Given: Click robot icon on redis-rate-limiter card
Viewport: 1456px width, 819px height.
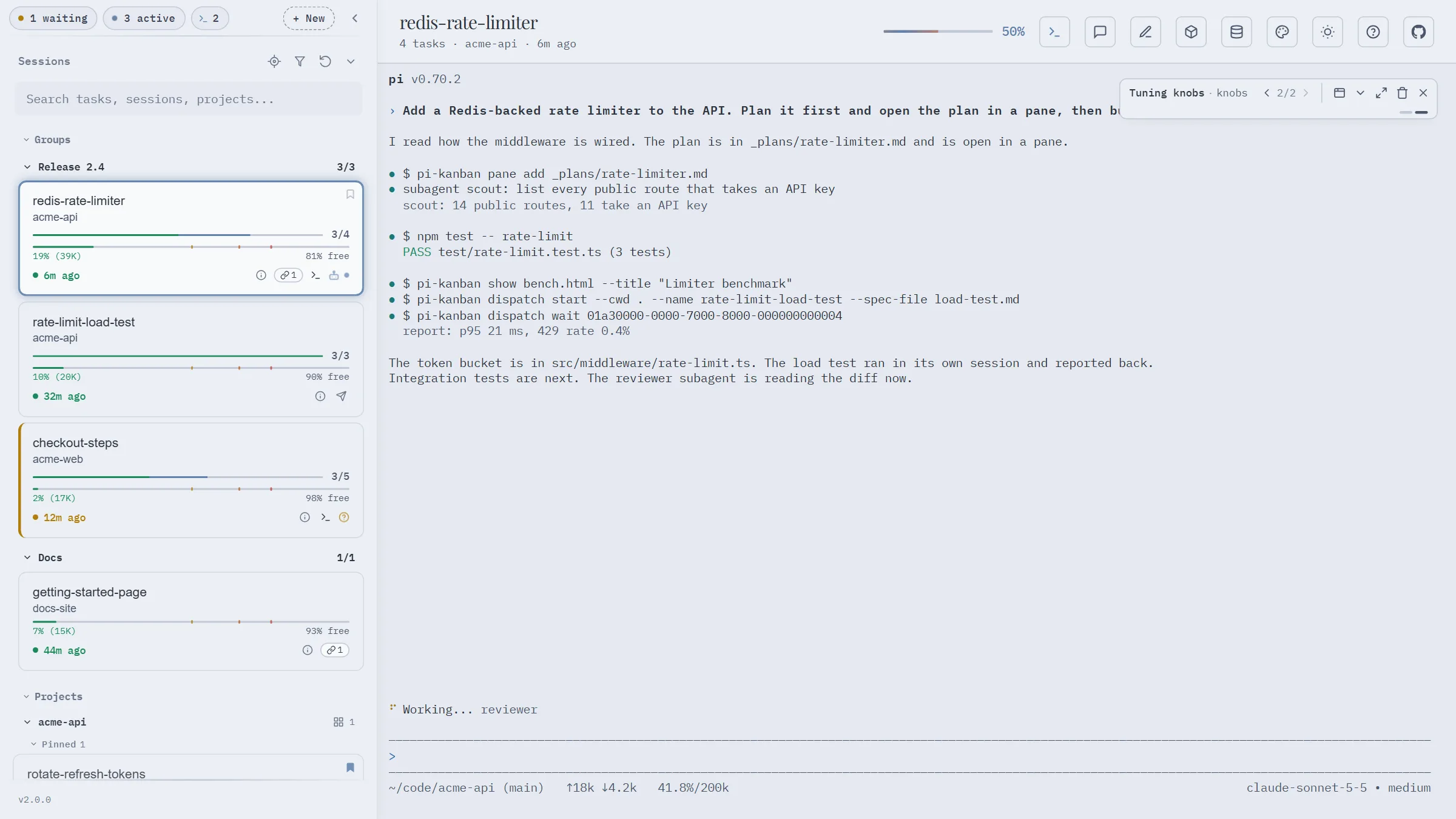Looking at the screenshot, I should click(x=334, y=275).
